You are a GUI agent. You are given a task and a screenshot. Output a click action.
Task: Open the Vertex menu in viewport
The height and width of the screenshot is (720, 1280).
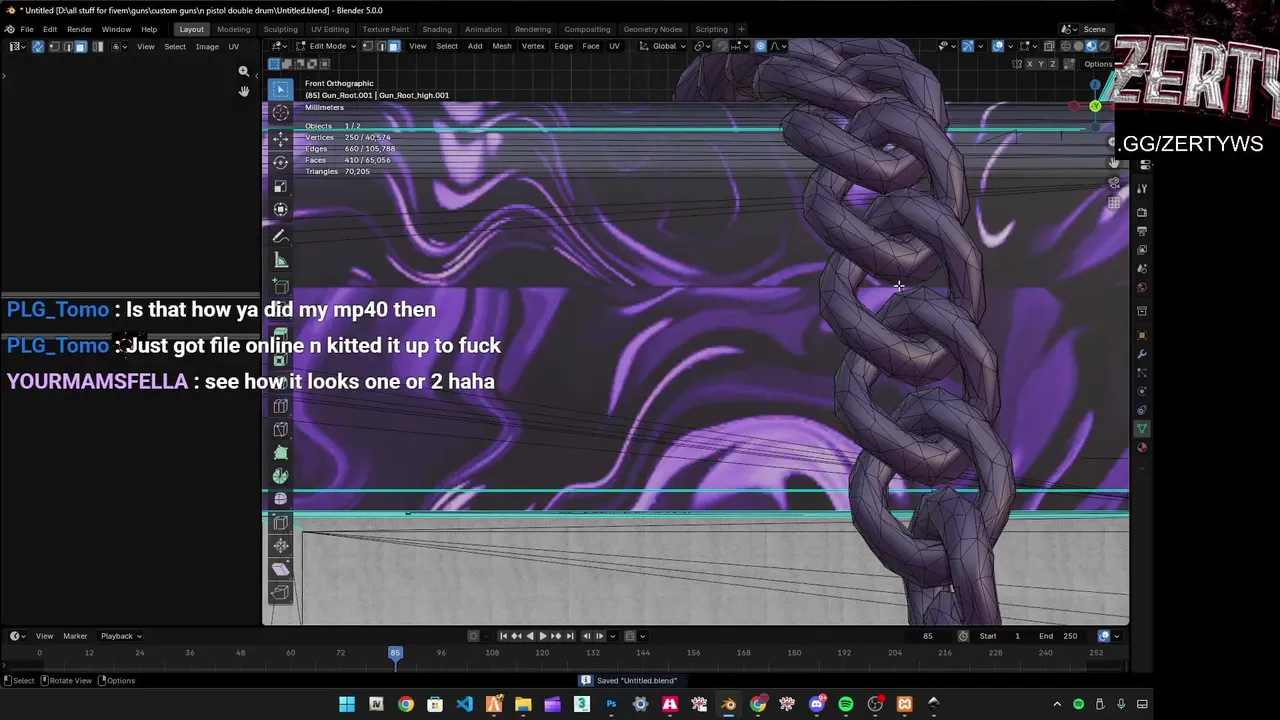(x=533, y=46)
